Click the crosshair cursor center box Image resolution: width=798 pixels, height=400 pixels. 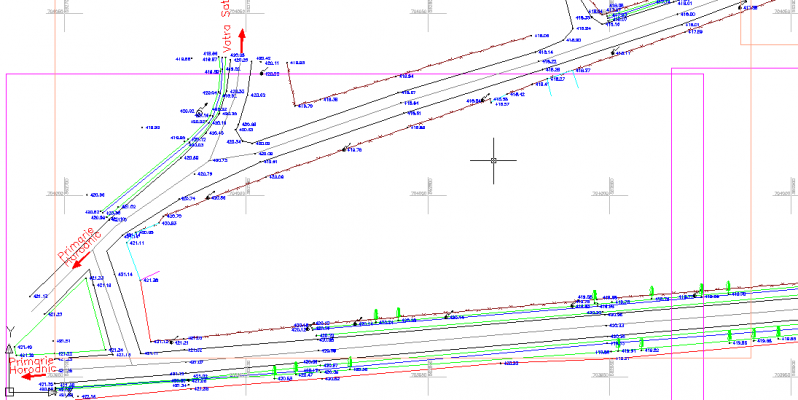[493, 160]
